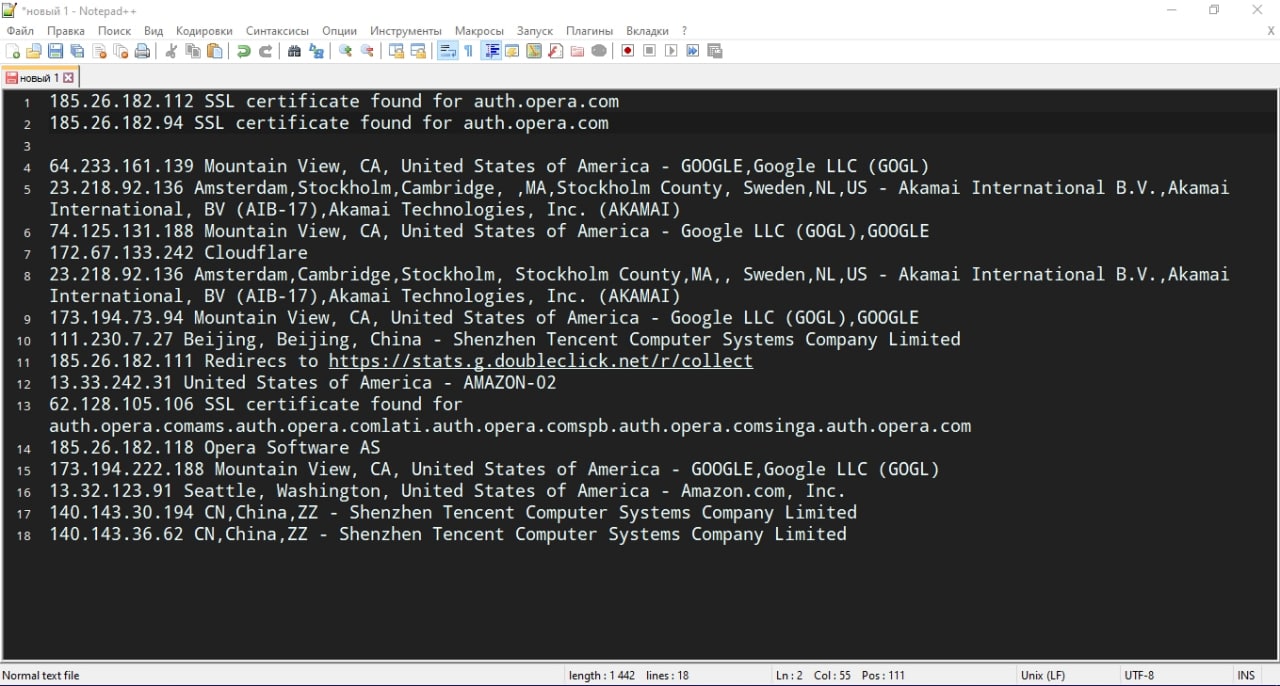
Task: Open Folder as Workspace icon
Action: point(577,51)
